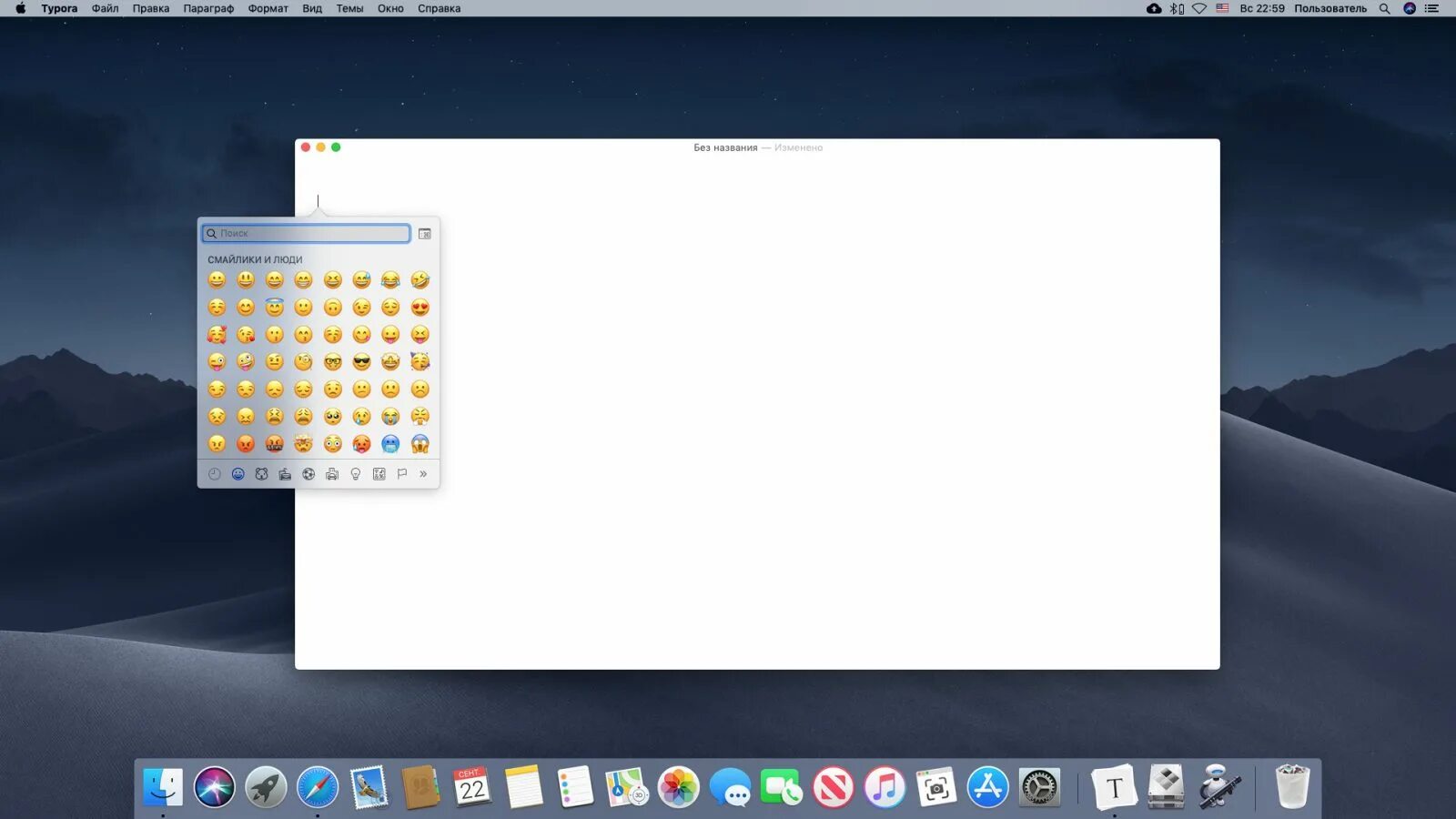Insert the star-struck emoji

click(390, 362)
